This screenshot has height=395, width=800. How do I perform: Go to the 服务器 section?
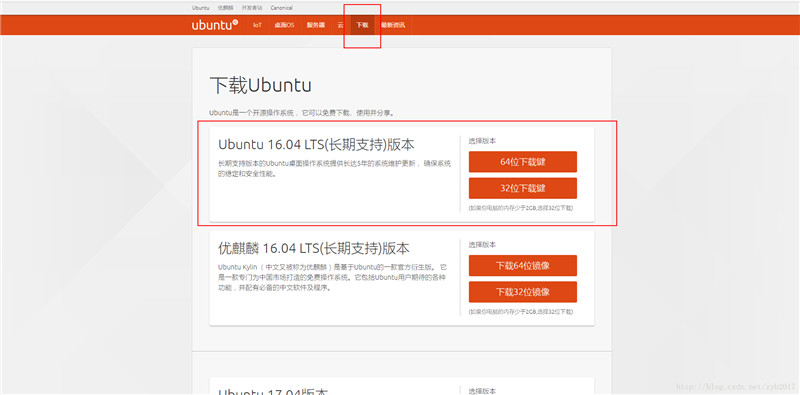tap(315, 25)
